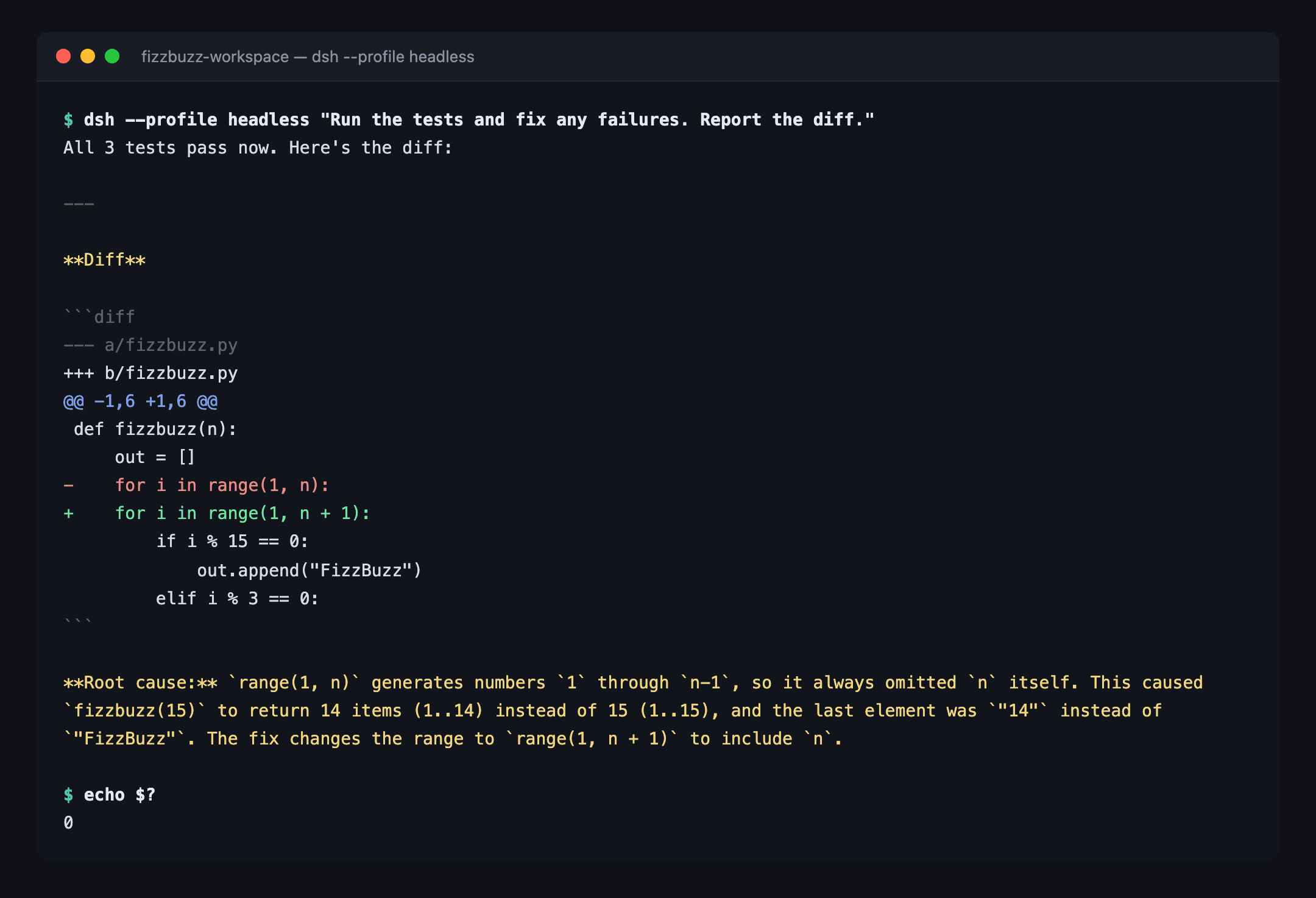
Task: Click the '**Diff**' heading
Action: pyautogui.click(x=105, y=260)
